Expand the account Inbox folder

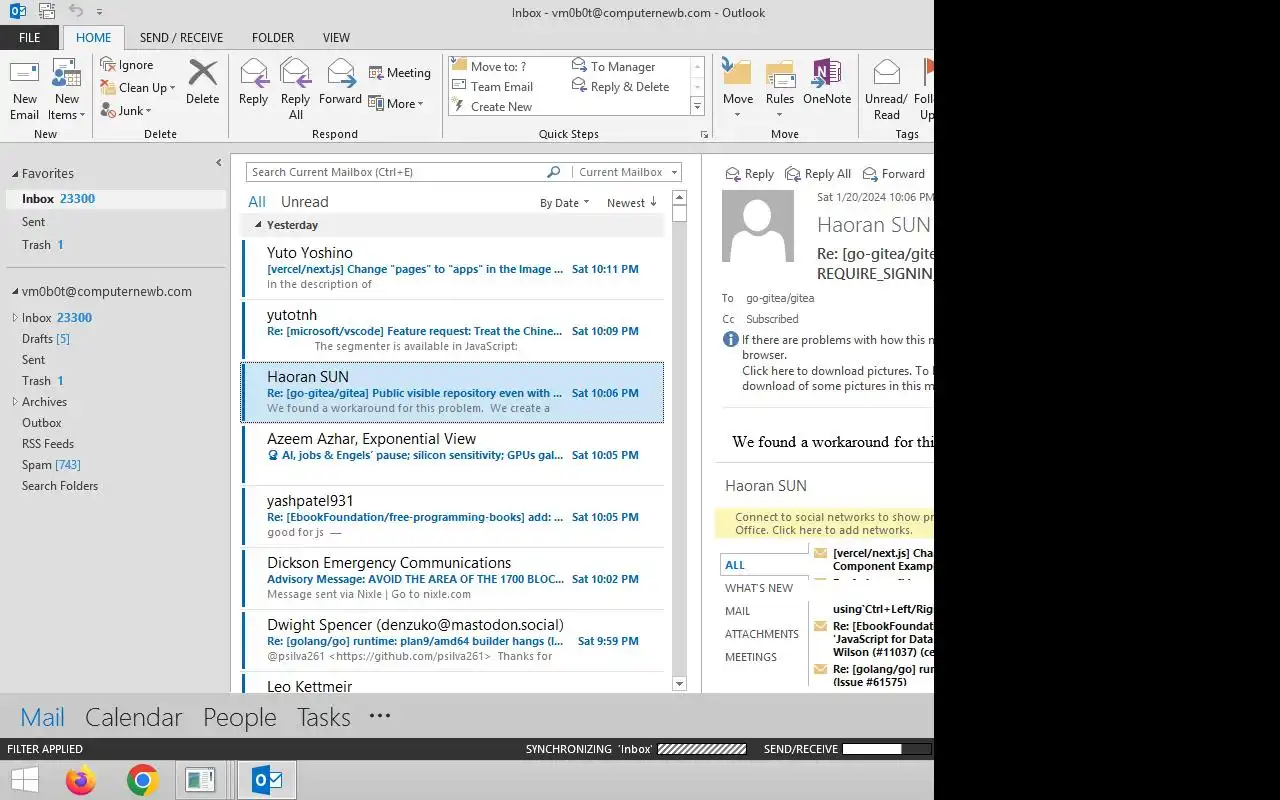click(15, 318)
